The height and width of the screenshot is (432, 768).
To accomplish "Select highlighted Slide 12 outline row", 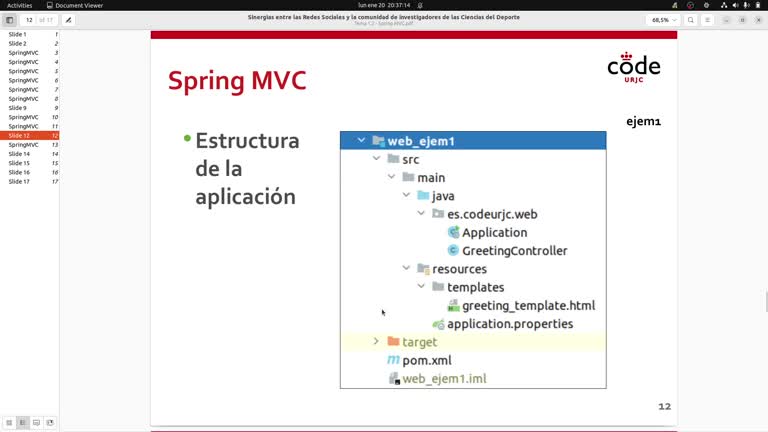I will 29,136.
